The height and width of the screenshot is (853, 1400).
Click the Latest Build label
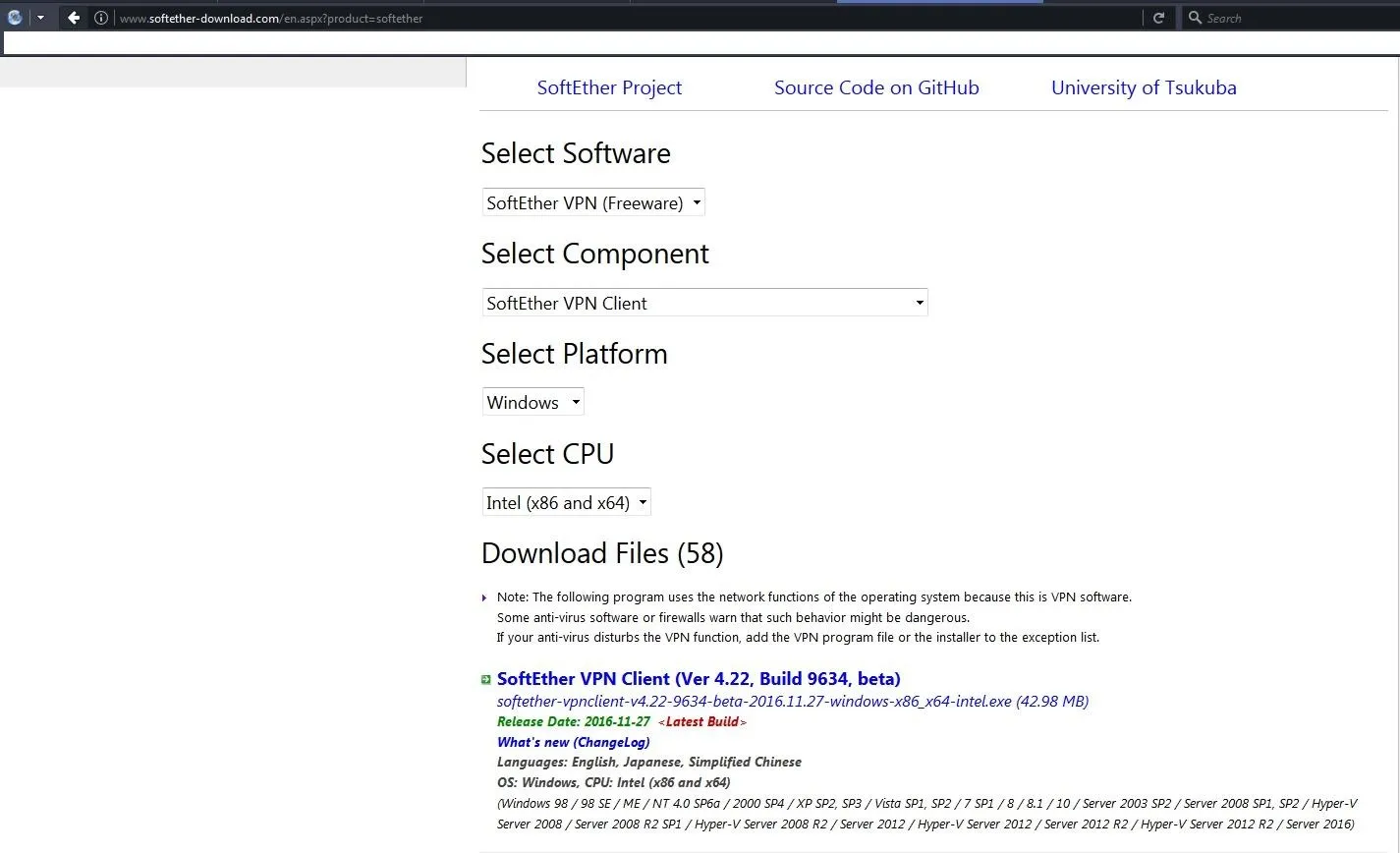click(x=701, y=722)
